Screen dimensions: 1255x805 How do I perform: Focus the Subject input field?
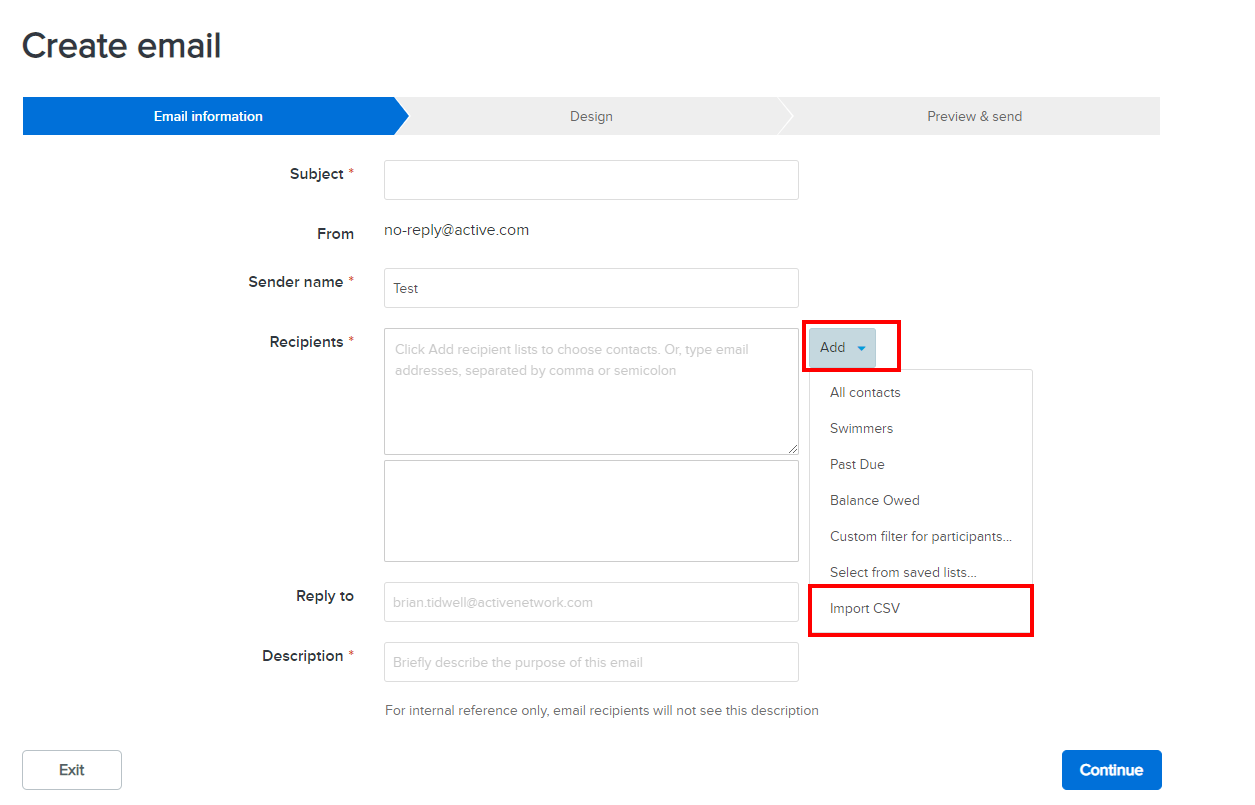pyautogui.click(x=591, y=180)
